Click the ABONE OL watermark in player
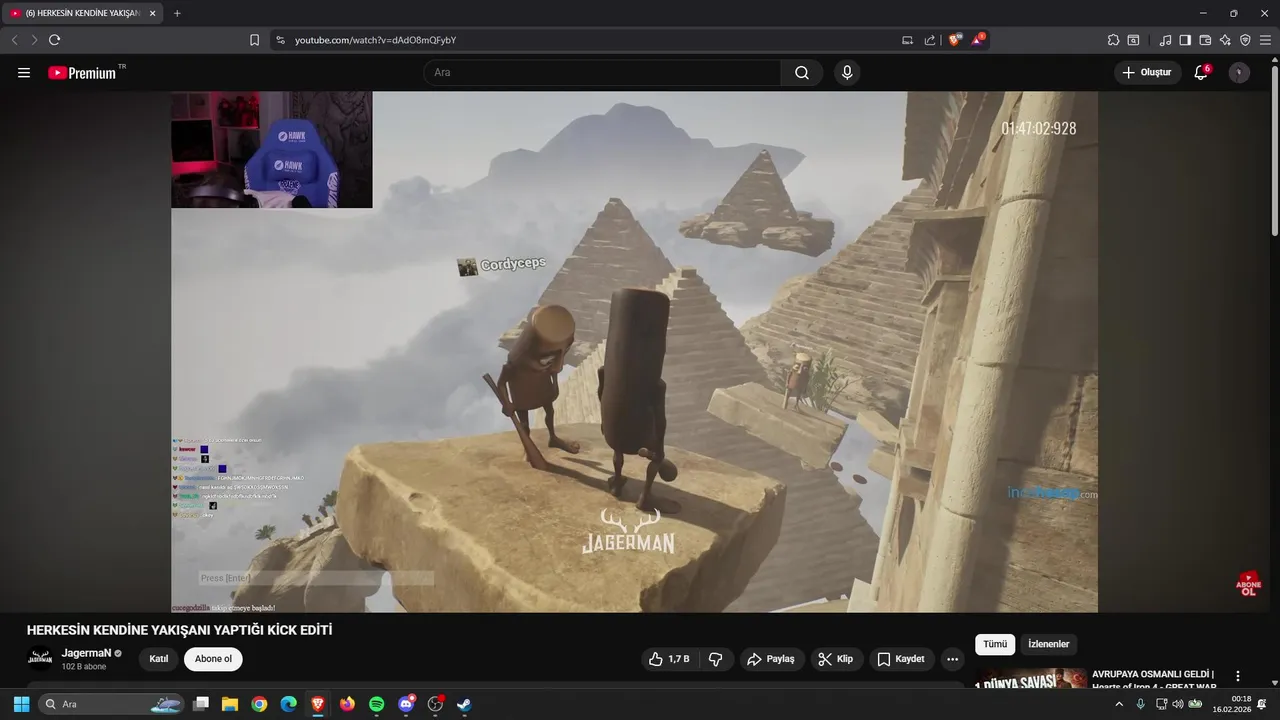The width and height of the screenshot is (1280, 720). [1248, 584]
